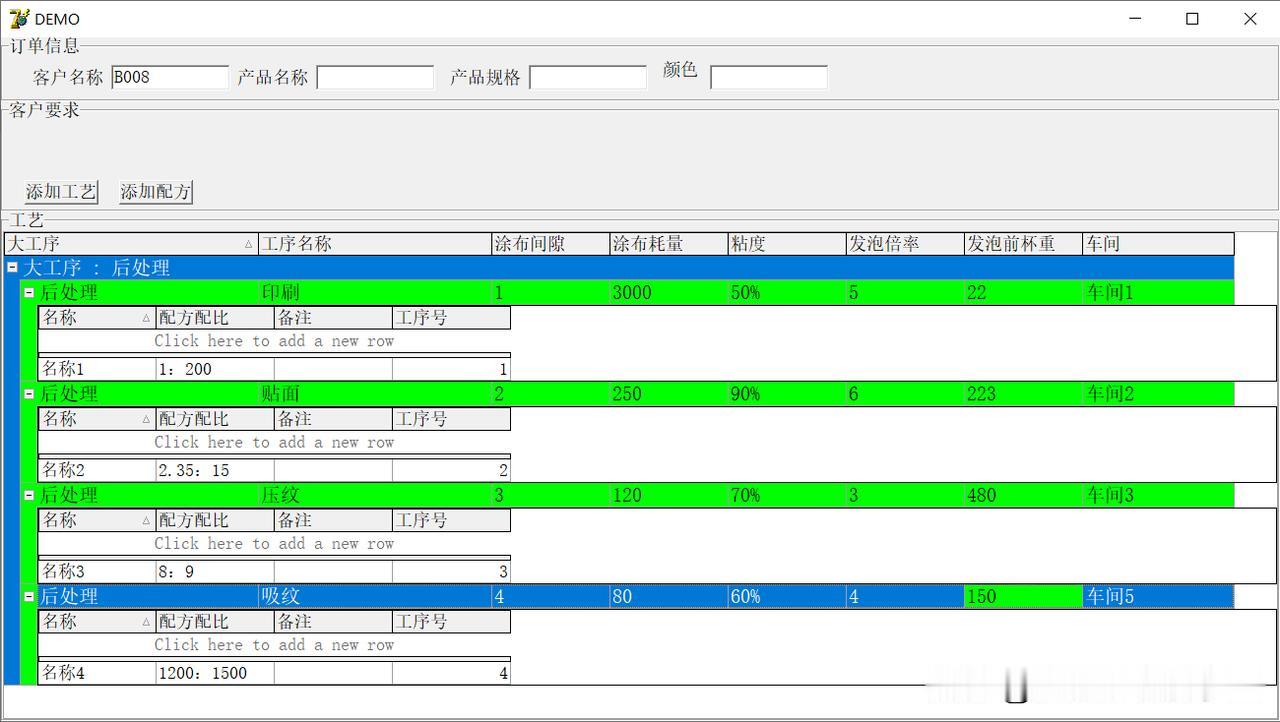
Task: Add a new recipe row under 吸纹
Action: (x=274, y=645)
